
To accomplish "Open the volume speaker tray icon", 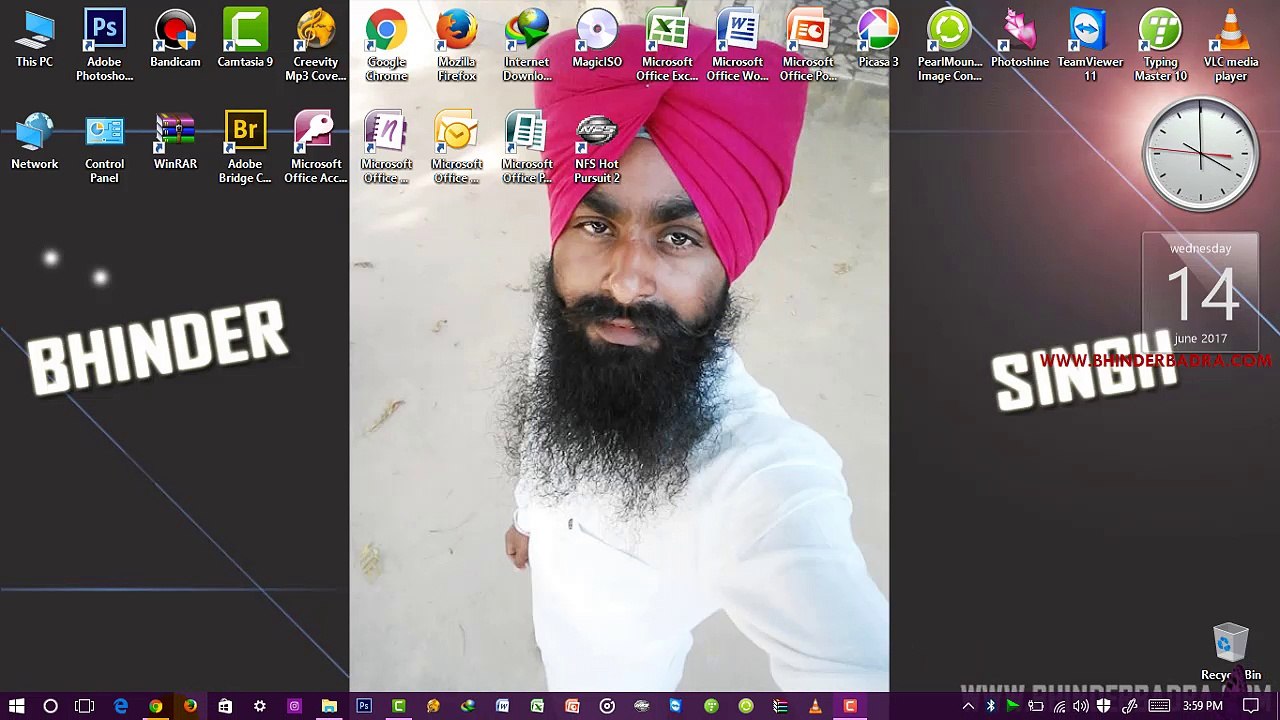I will coord(1081,706).
